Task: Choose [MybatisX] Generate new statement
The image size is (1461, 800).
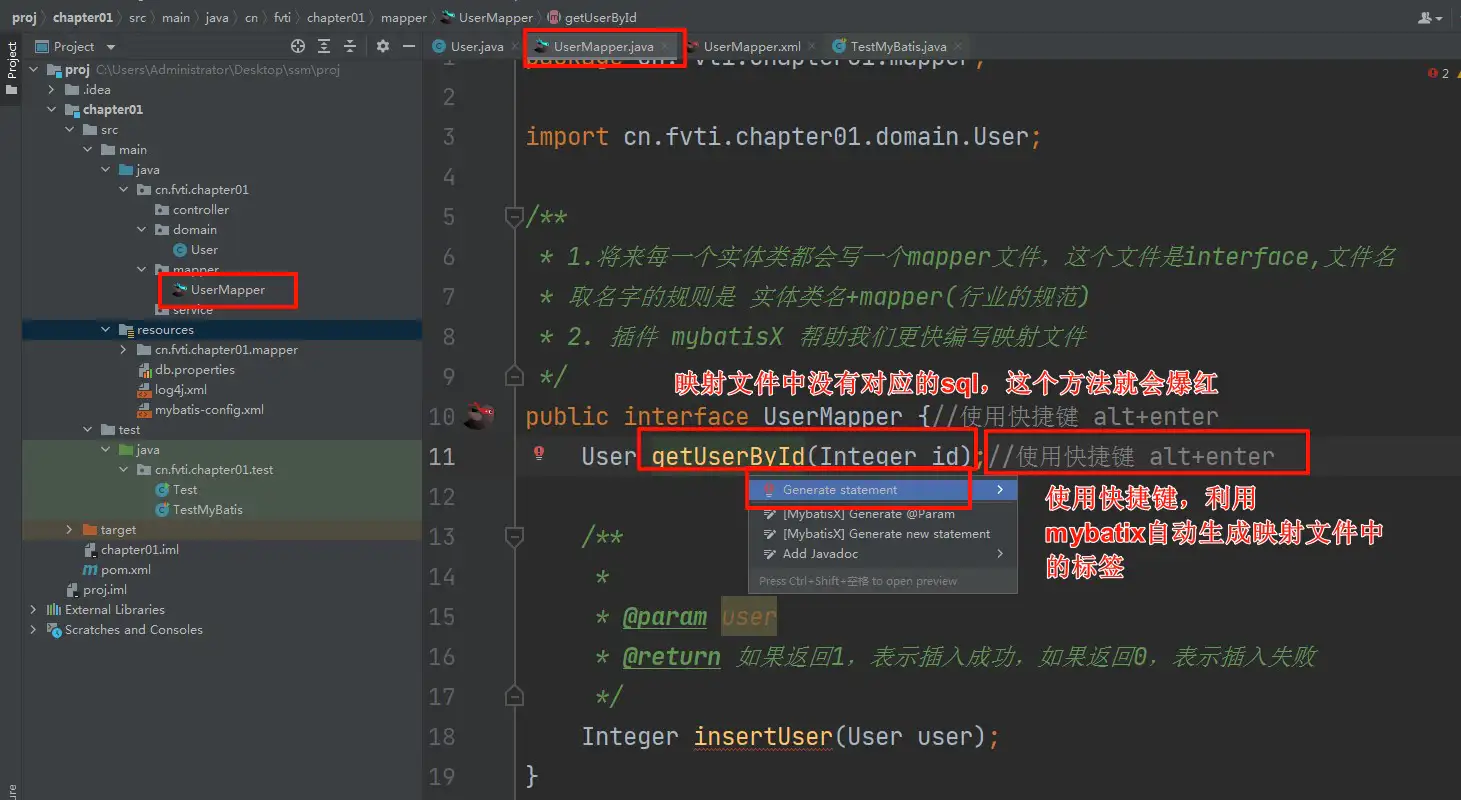Action: coord(882,534)
